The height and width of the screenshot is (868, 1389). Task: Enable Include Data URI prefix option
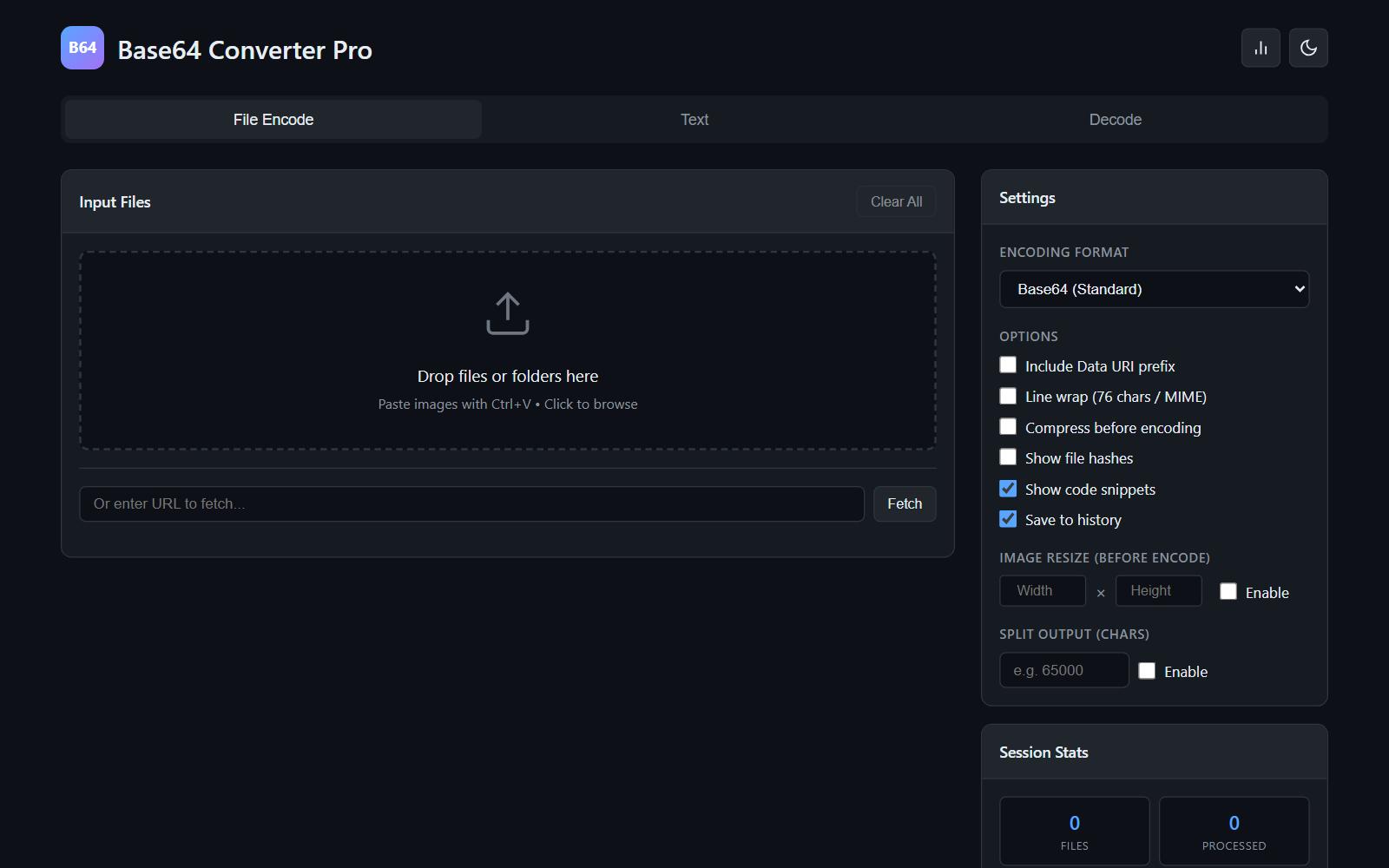(x=1008, y=365)
